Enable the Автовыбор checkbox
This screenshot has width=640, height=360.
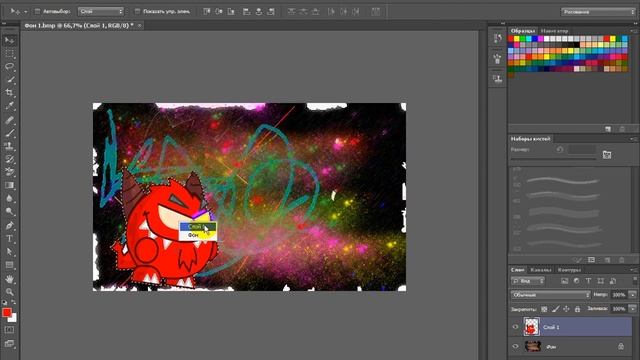(37, 11)
